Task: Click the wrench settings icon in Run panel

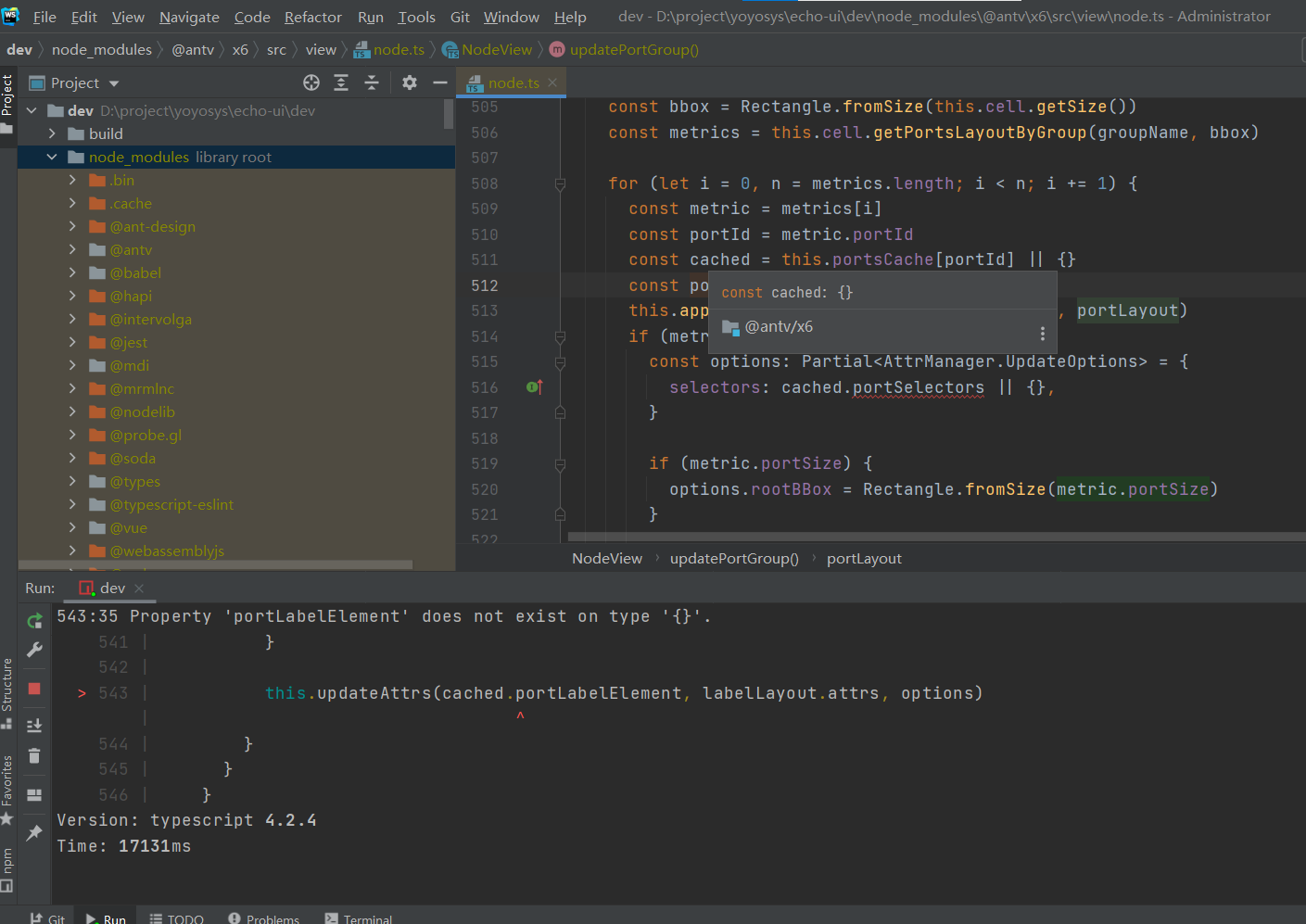Action: pyautogui.click(x=33, y=650)
